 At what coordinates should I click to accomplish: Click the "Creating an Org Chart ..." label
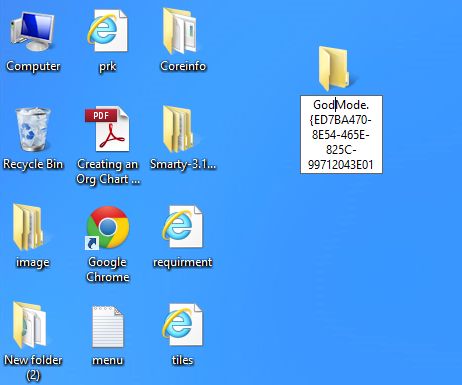(x=108, y=172)
